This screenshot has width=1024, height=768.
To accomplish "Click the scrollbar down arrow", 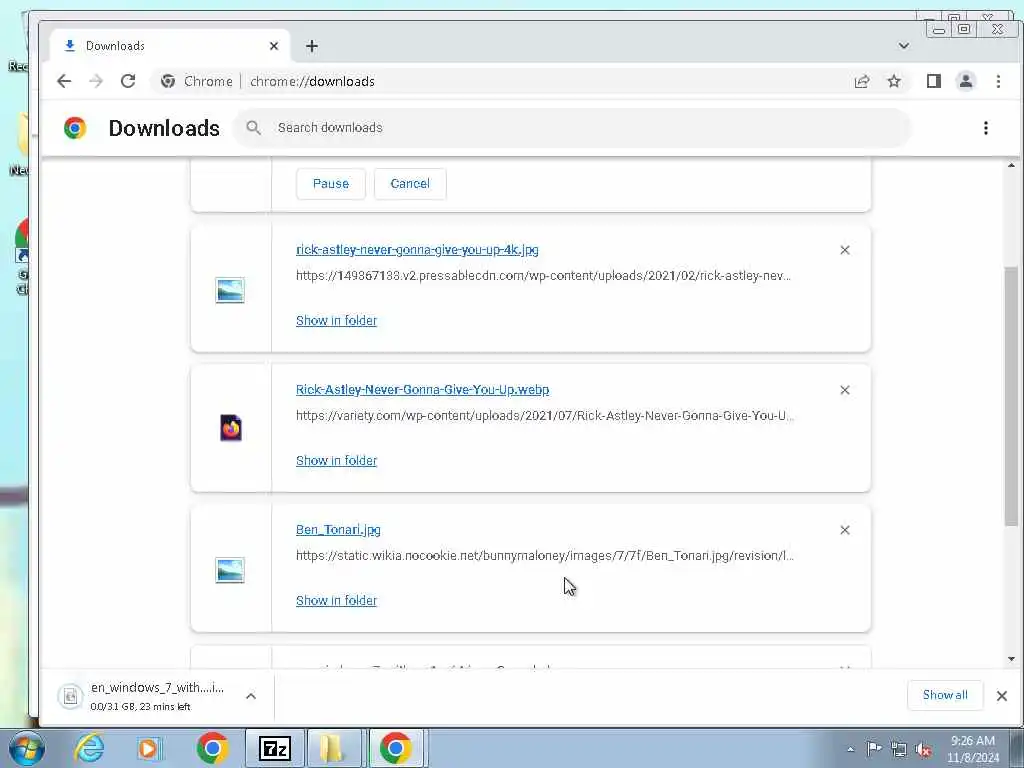I will pos(1011,660).
